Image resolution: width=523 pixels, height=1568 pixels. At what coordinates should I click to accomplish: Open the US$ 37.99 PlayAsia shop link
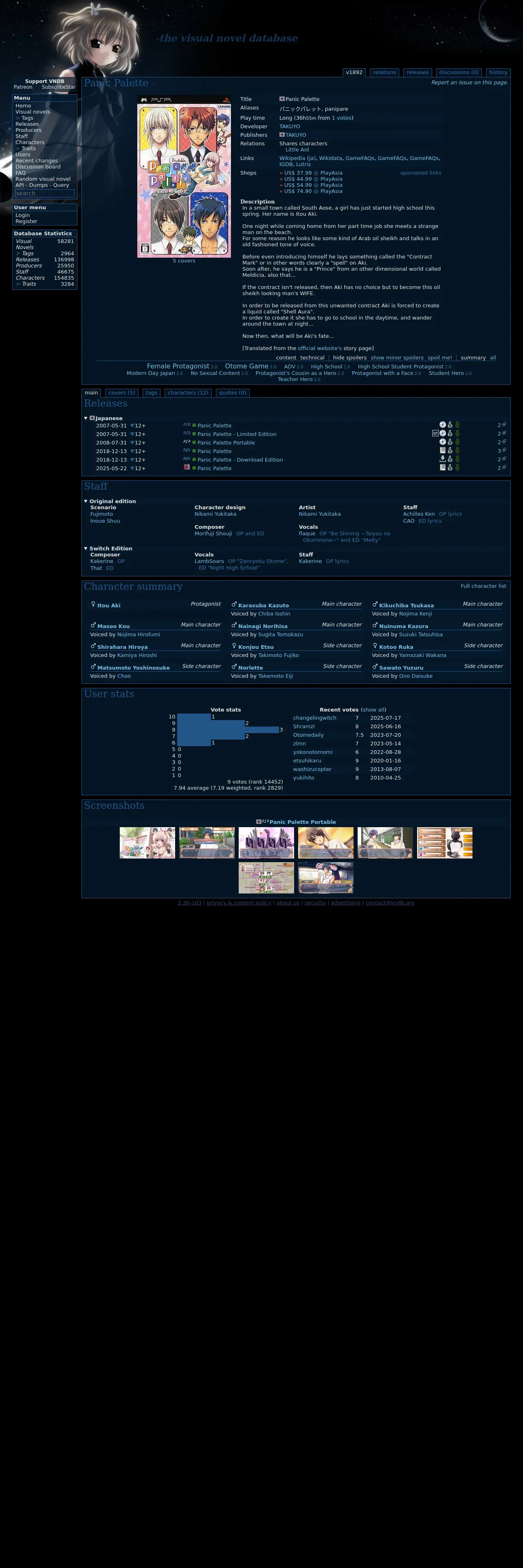coord(313,172)
